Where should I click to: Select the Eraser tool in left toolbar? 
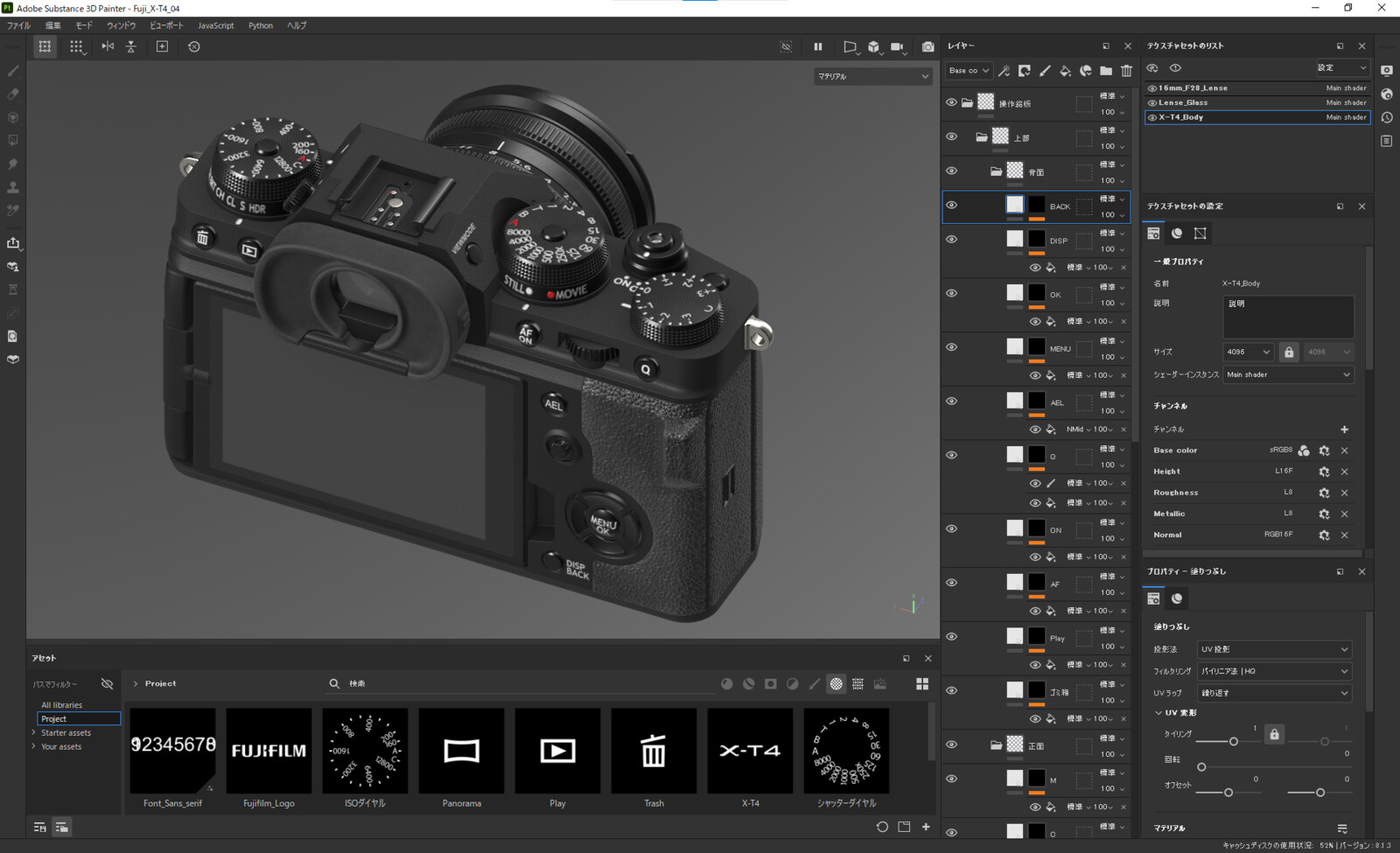click(x=13, y=94)
